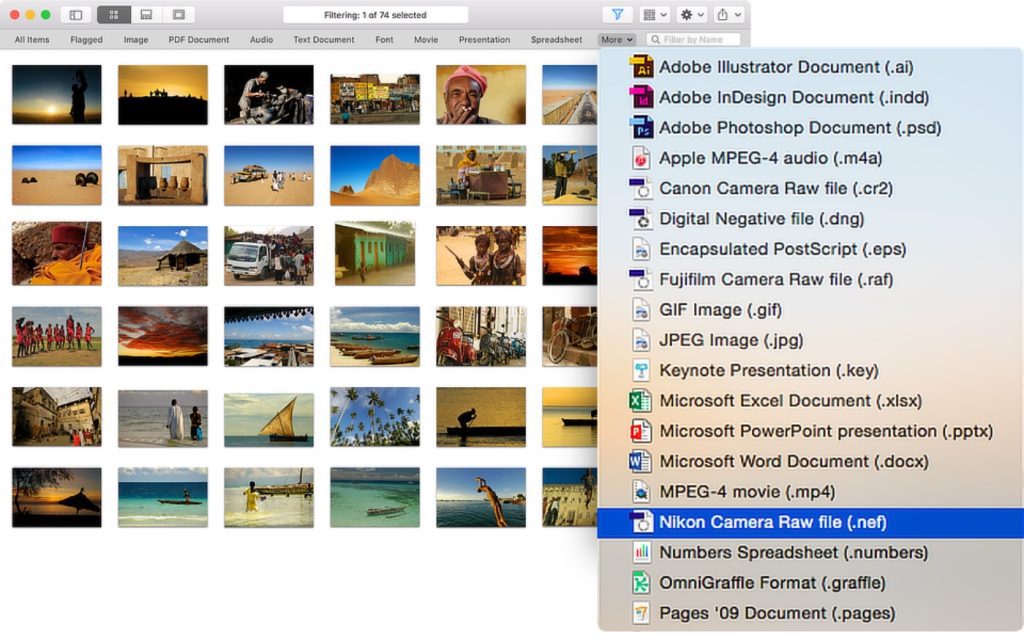Choose Adobe Illustrator Document (.ai) icon

pyautogui.click(x=641, y=67)
